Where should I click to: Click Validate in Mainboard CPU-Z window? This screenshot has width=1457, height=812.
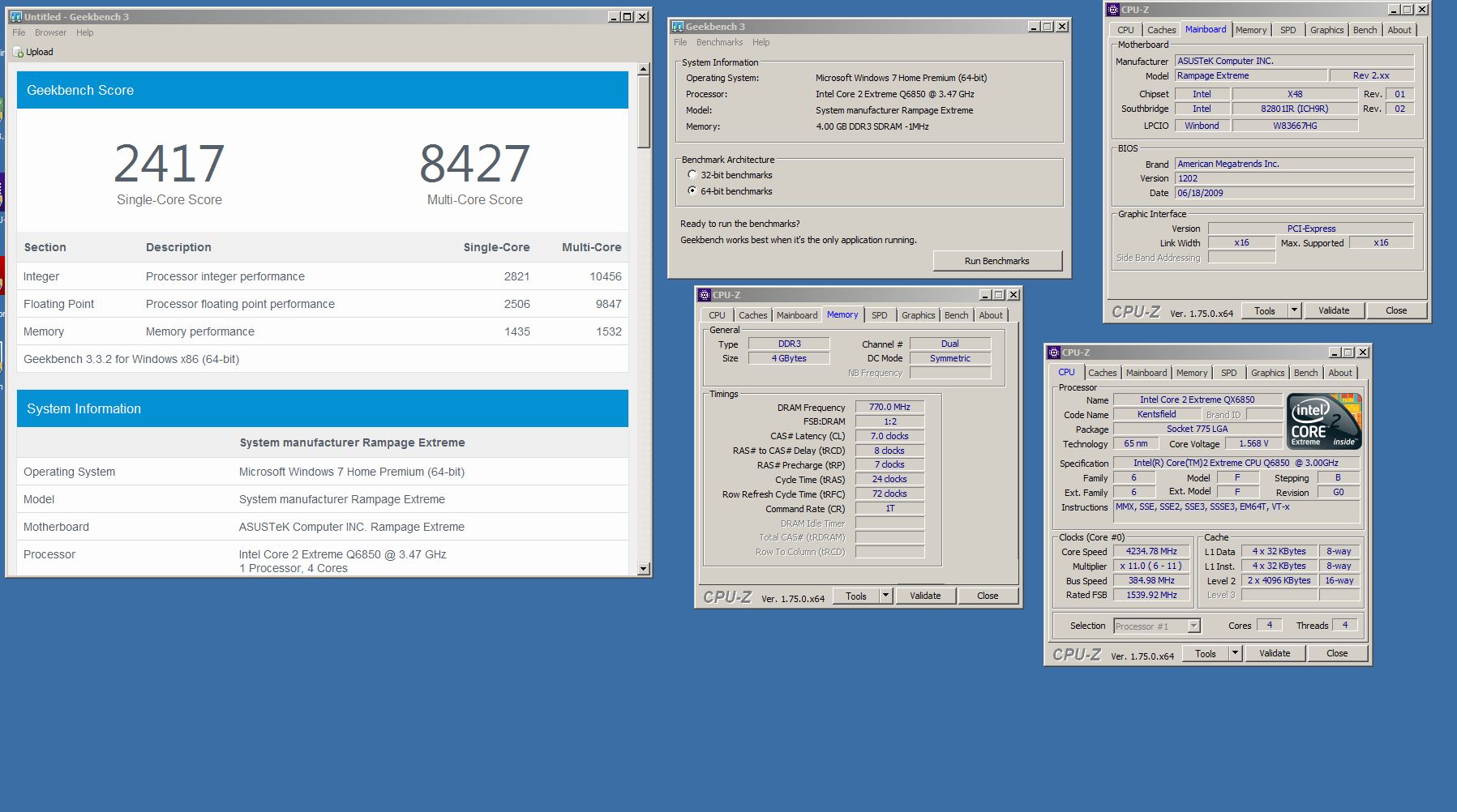point(1334,310)
